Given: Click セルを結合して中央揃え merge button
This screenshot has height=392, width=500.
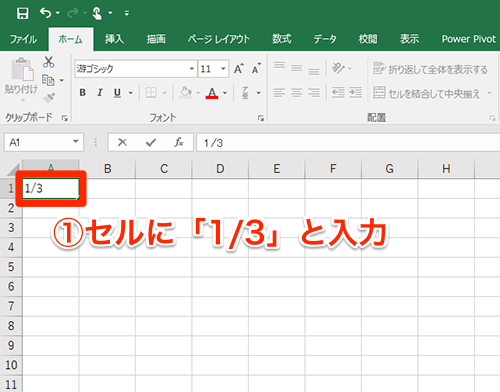Looking at the screenshot, I should coord(427,93).
